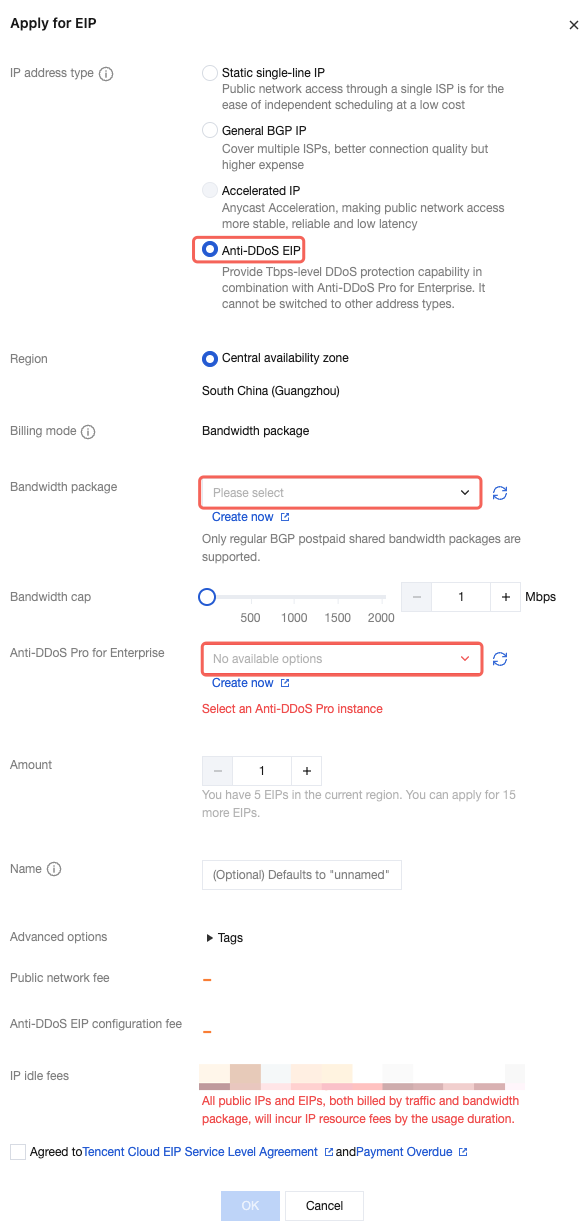Select General BGP IP option
This screenshot has width=579, height=1227.
tap(209, 131)
